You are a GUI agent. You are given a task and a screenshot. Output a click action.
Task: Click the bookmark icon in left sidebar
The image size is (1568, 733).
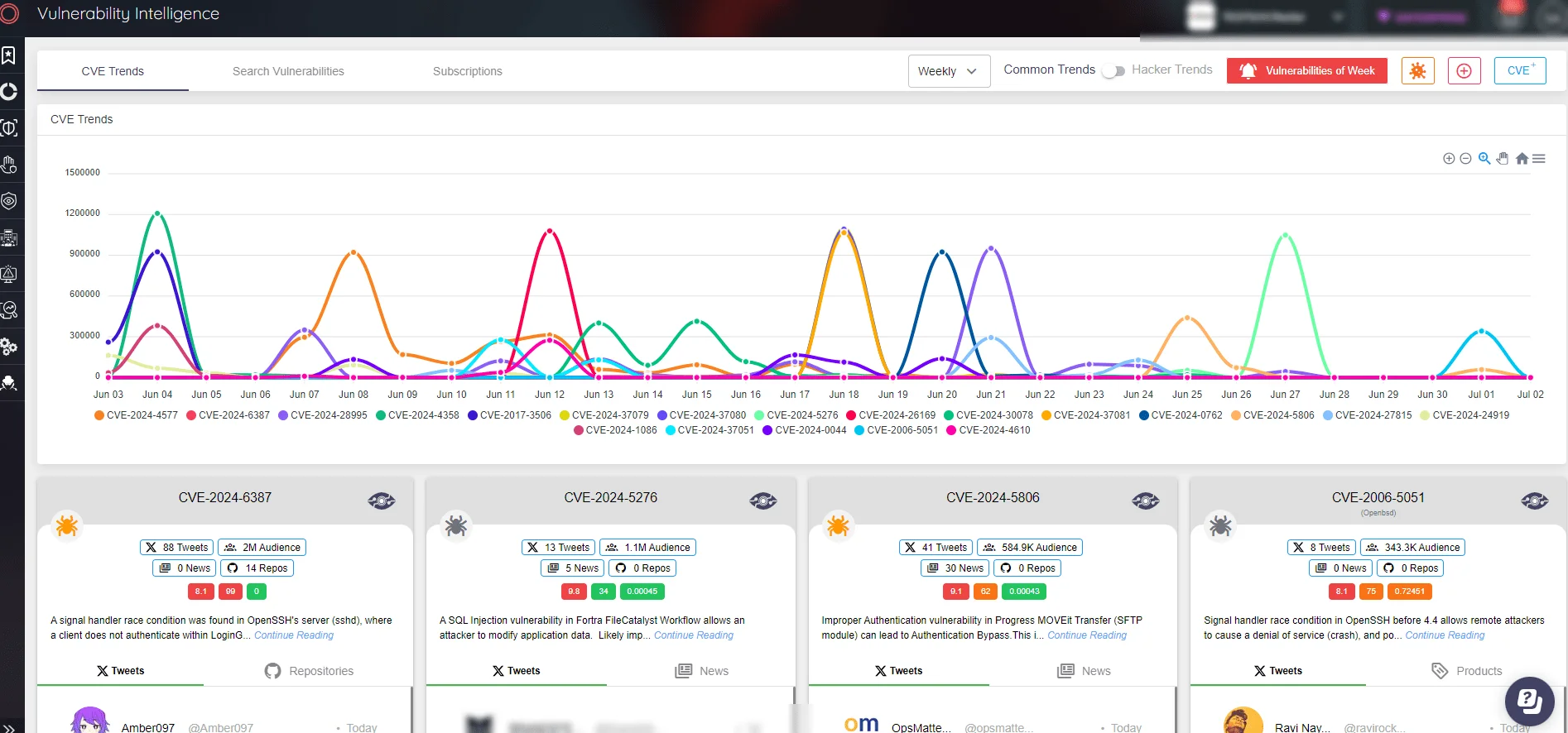[x=8, y=55]
